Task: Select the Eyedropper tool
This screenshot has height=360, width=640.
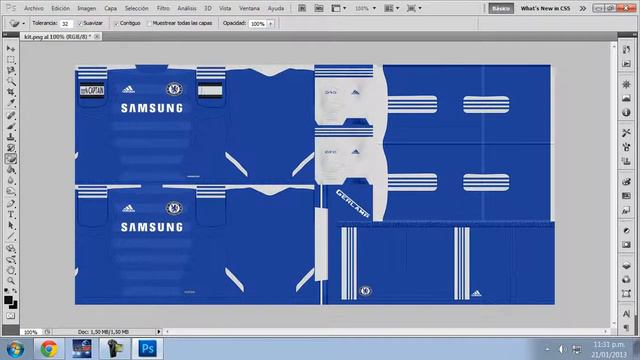Action: (x=11, y=103)
